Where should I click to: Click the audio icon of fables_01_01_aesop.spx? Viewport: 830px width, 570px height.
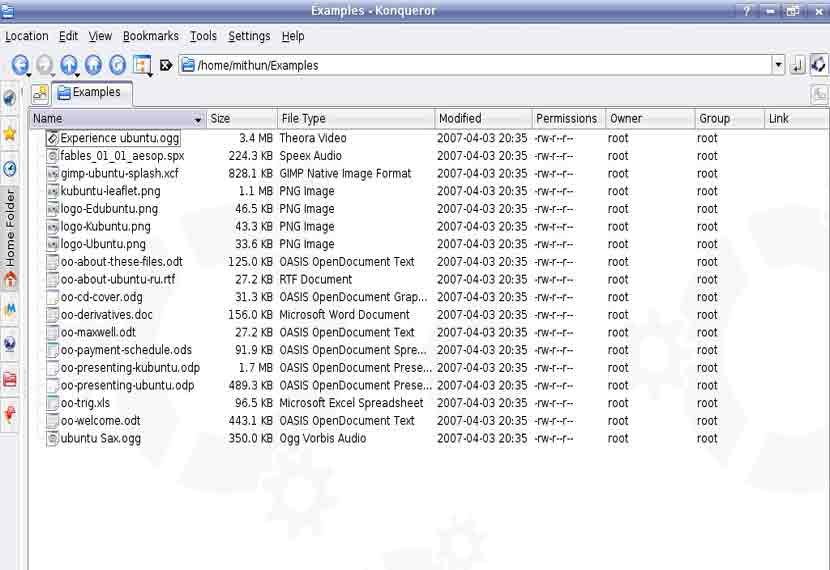click(52, 156)
